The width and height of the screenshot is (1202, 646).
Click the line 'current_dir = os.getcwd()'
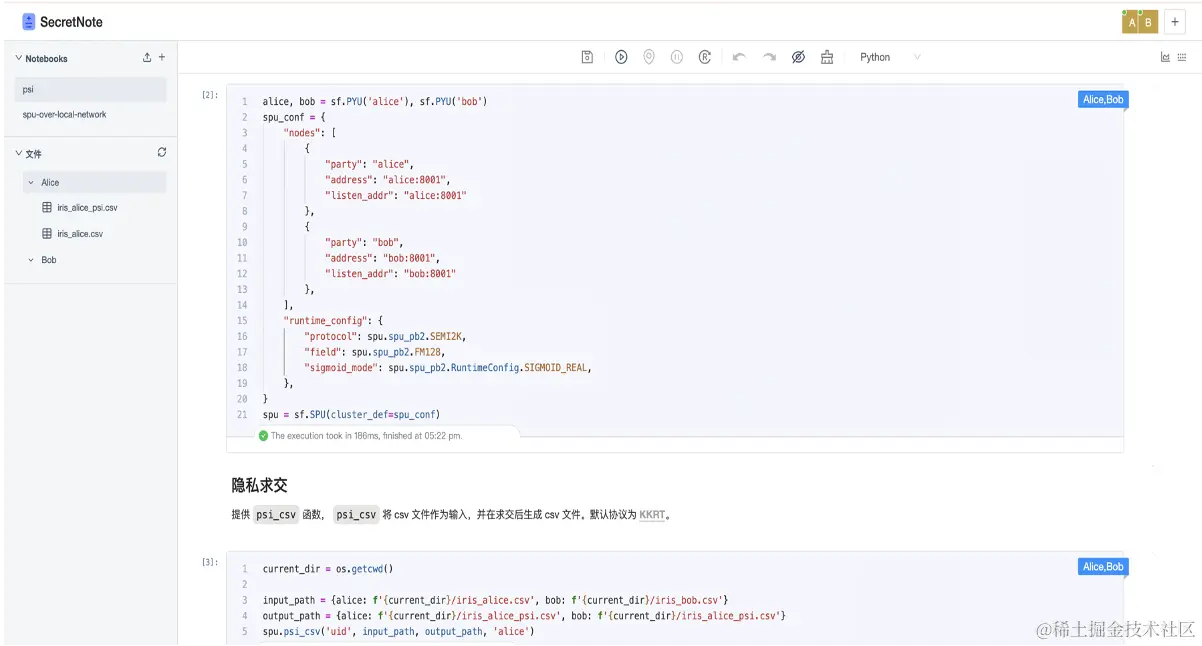tap(328, 569)
